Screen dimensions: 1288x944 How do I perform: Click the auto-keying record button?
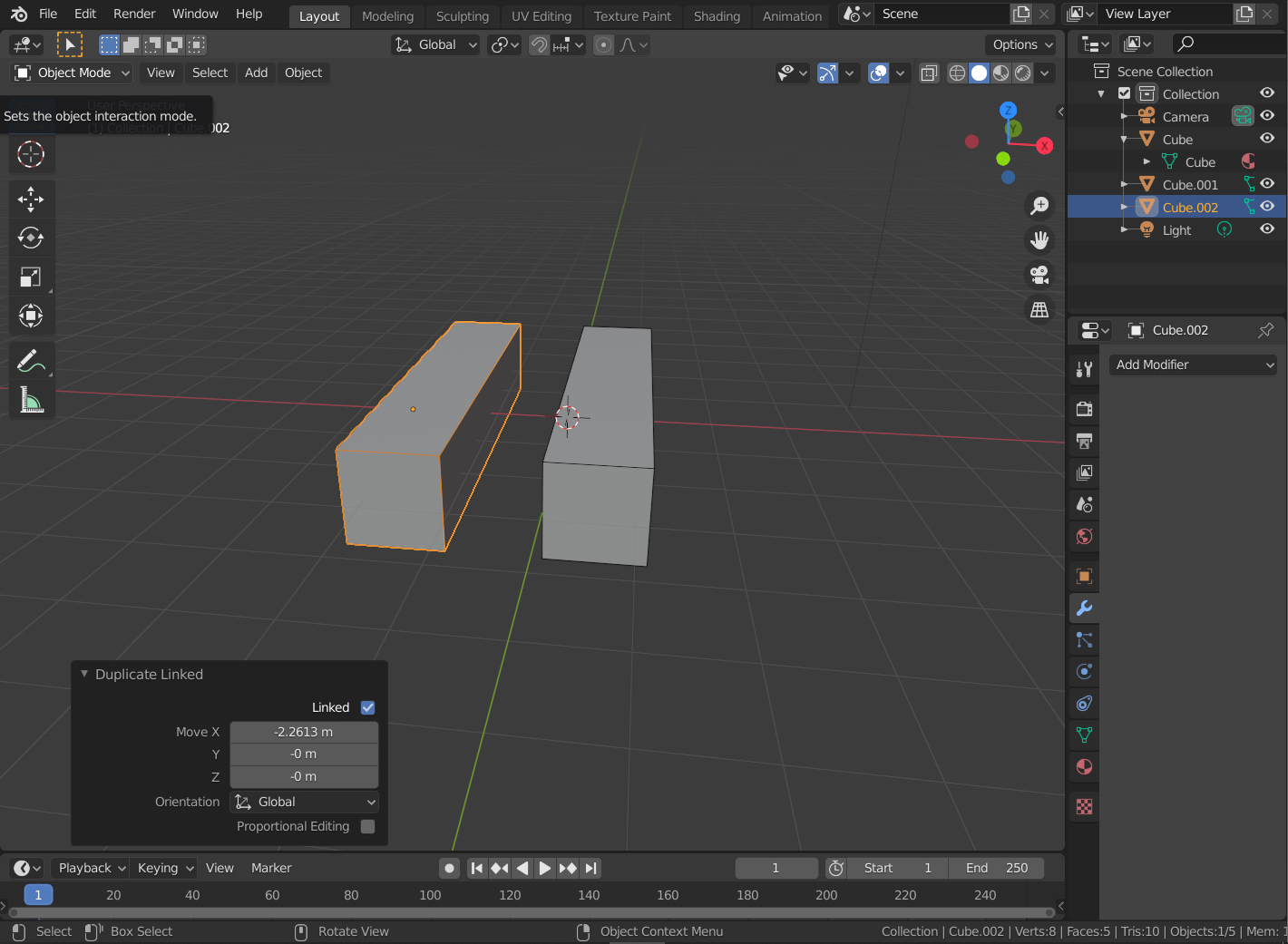449,868
